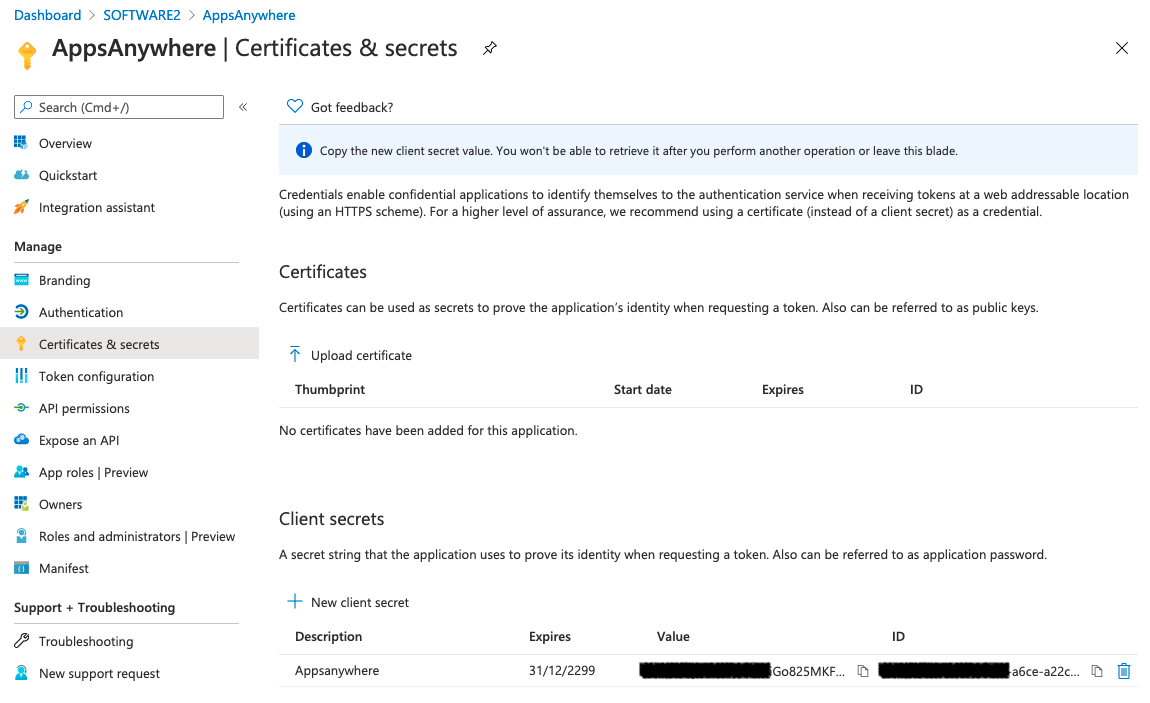1150x703 pixels.
Task: Pin the Certificates & secrets blade
Action: click(x=489, y=48)
